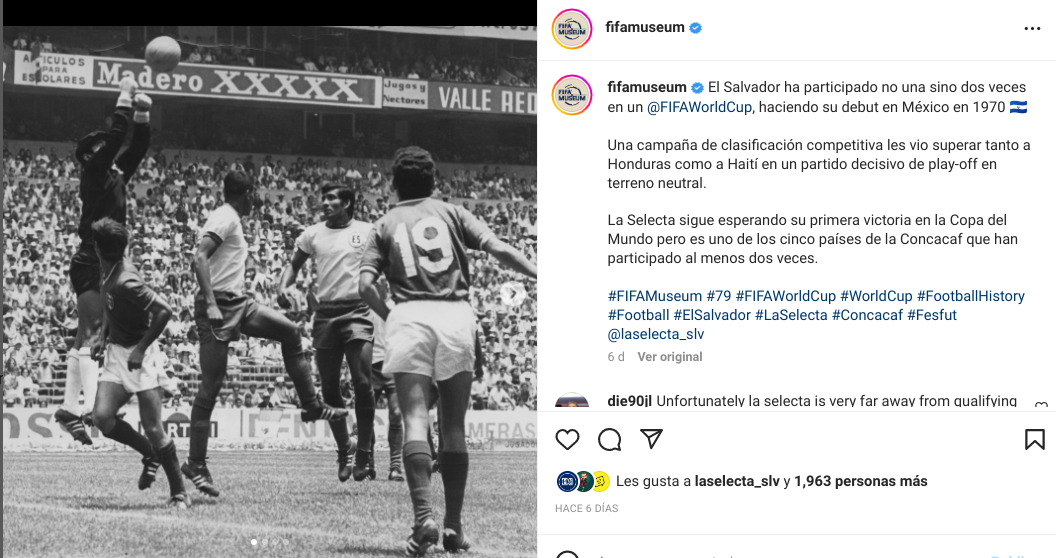Image resolution: width=1056 pixels, height=558 pixels.
Task: Open the three-dot more options menu
Action: click(x=1032, y=28)
